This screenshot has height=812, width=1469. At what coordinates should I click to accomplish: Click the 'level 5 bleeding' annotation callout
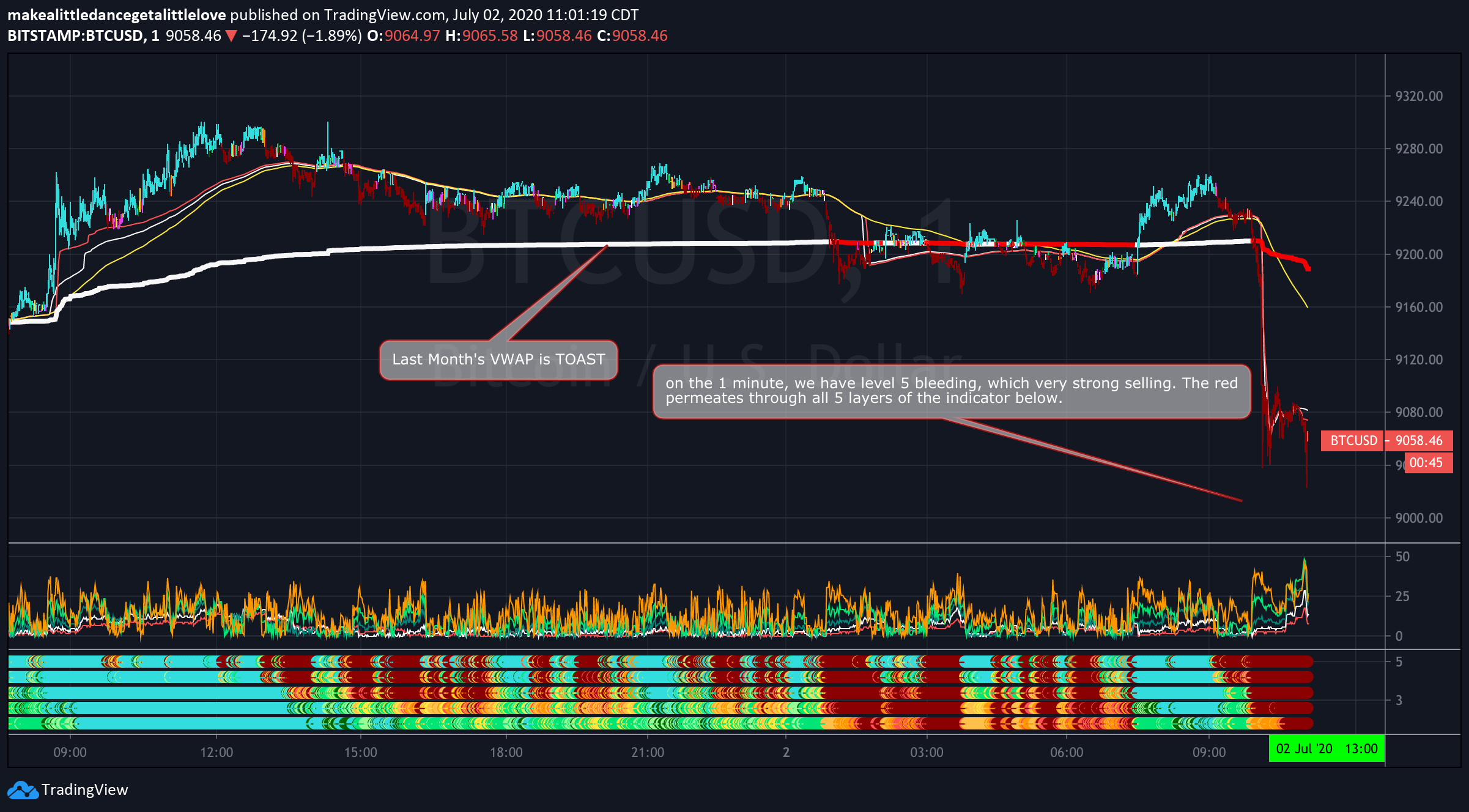point(952,391)
